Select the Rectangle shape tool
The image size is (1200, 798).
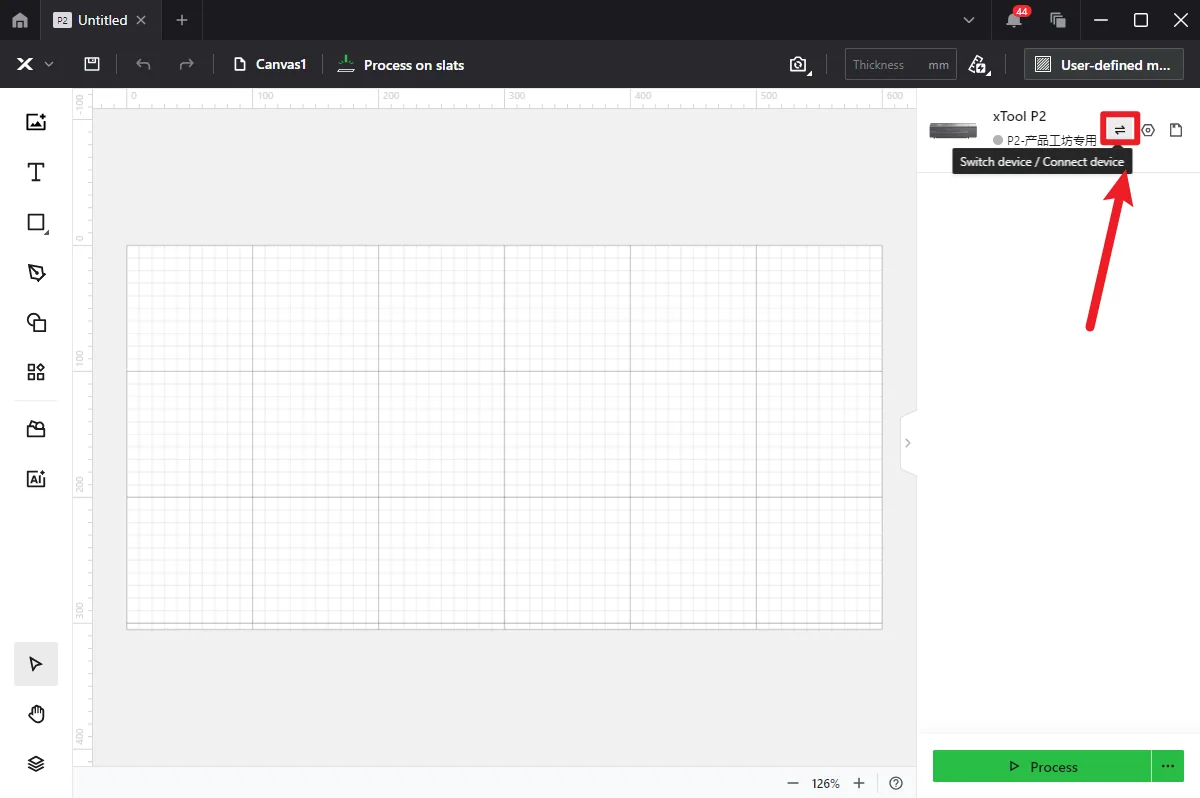click(36, 222)
